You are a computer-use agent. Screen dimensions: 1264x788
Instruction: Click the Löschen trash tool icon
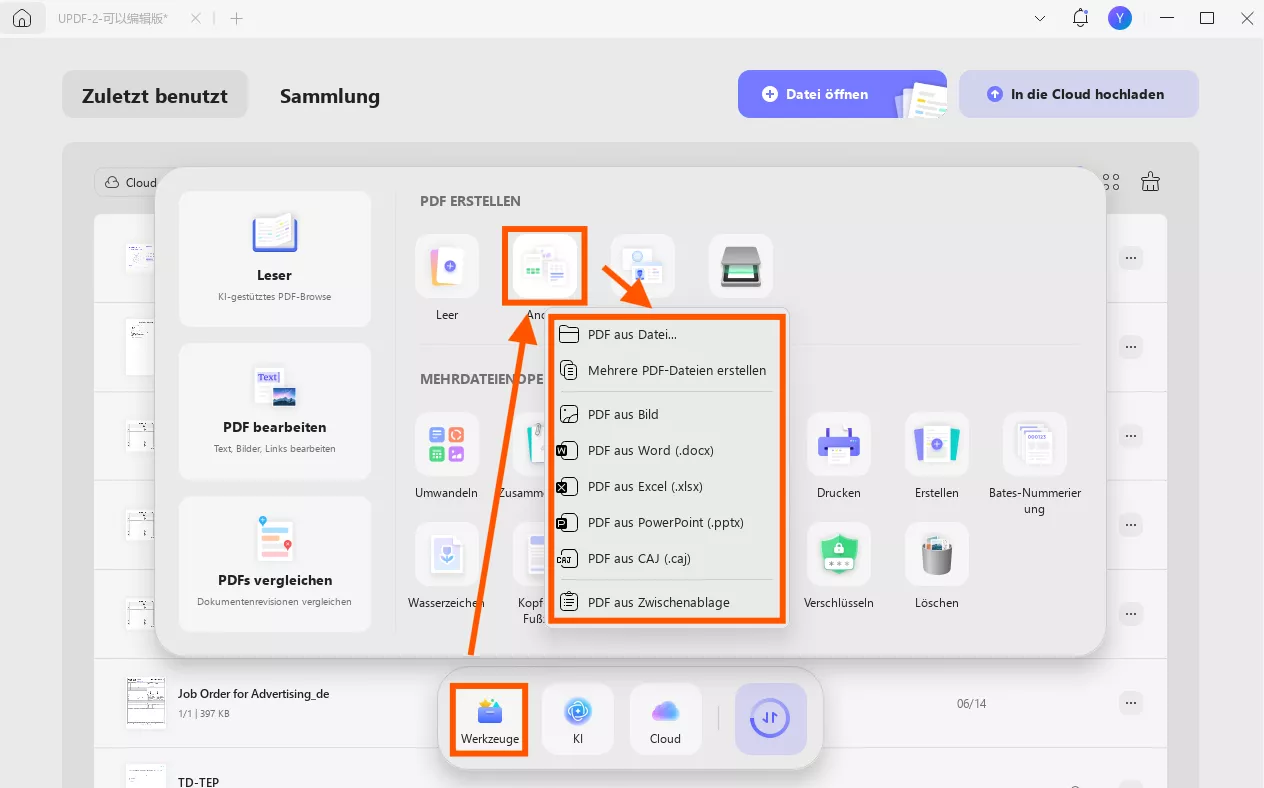[x=937, y=554]
